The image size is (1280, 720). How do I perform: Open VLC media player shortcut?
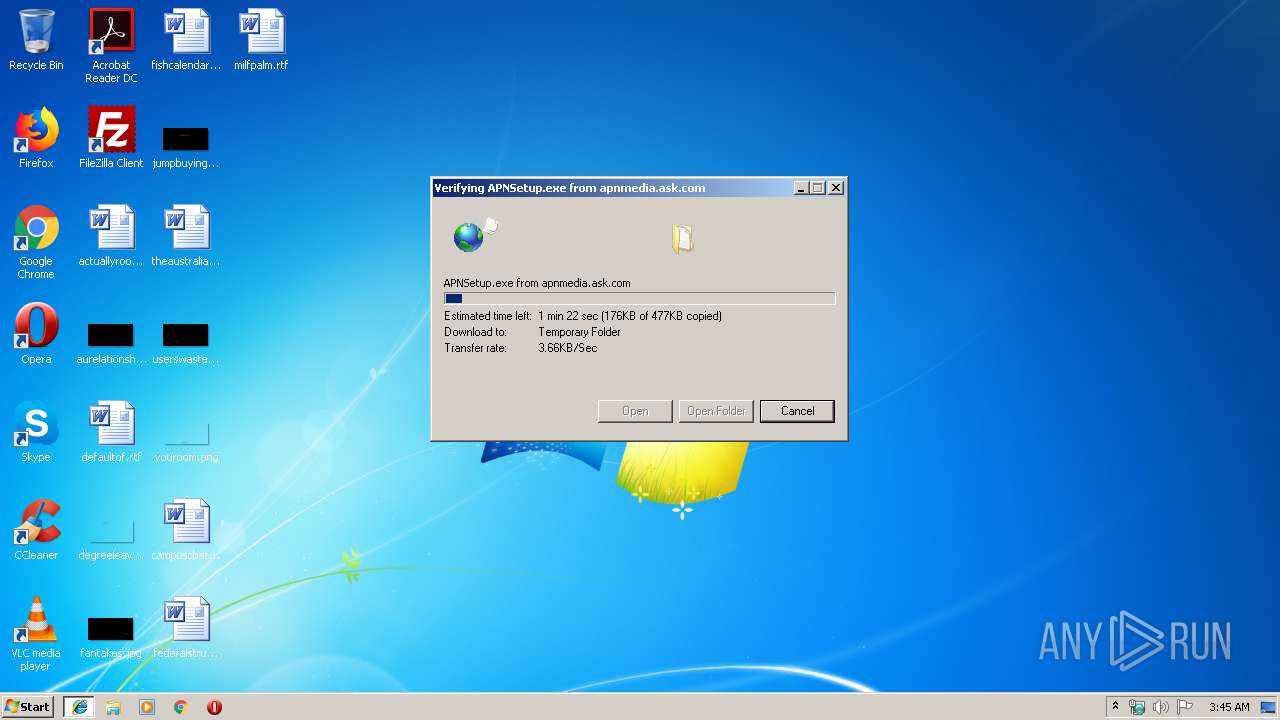(36, 634)
